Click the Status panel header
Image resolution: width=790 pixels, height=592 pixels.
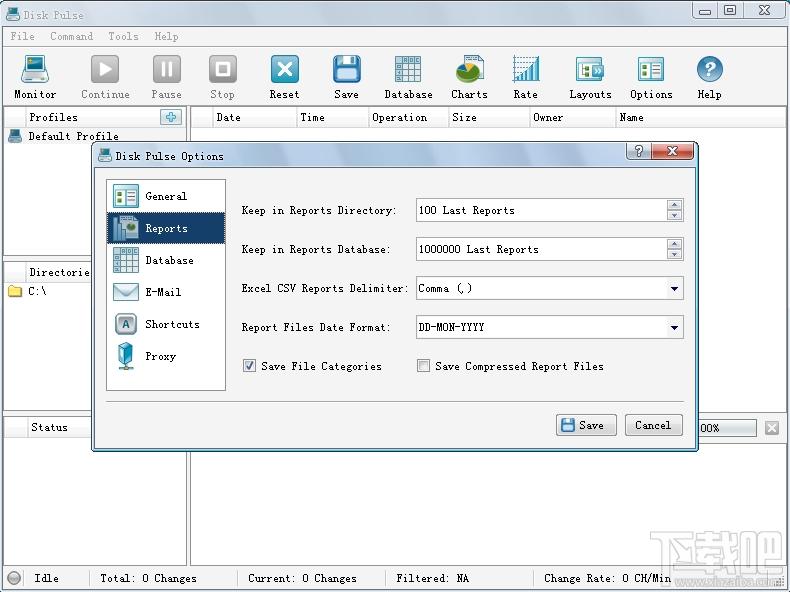[x=49, y=427]
